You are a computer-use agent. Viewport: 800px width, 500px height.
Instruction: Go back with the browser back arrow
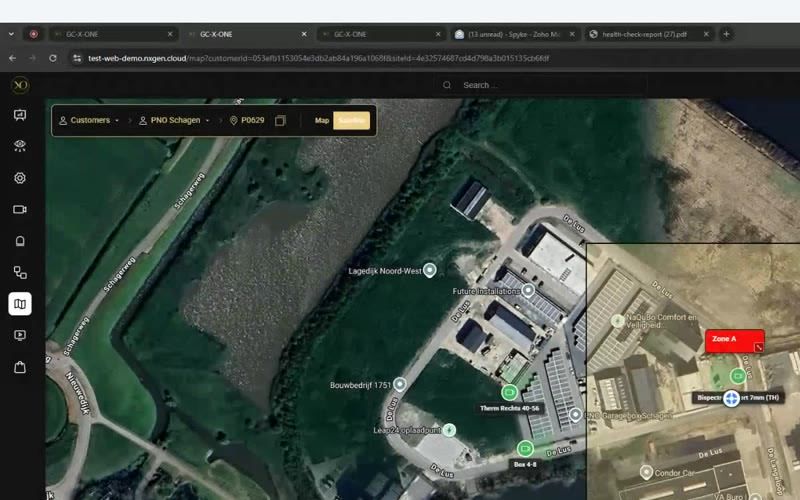point(12,58)
